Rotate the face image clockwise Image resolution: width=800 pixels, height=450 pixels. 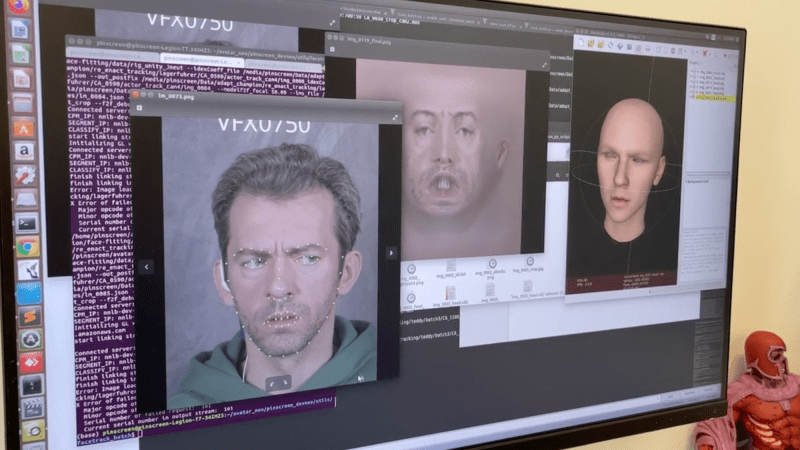tap(286, 382)
